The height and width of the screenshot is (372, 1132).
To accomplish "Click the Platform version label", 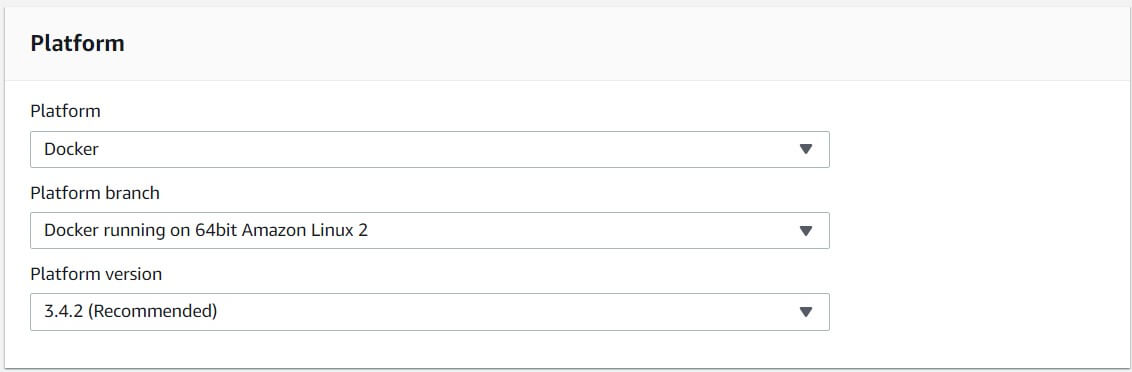I will tap(96, 274).
